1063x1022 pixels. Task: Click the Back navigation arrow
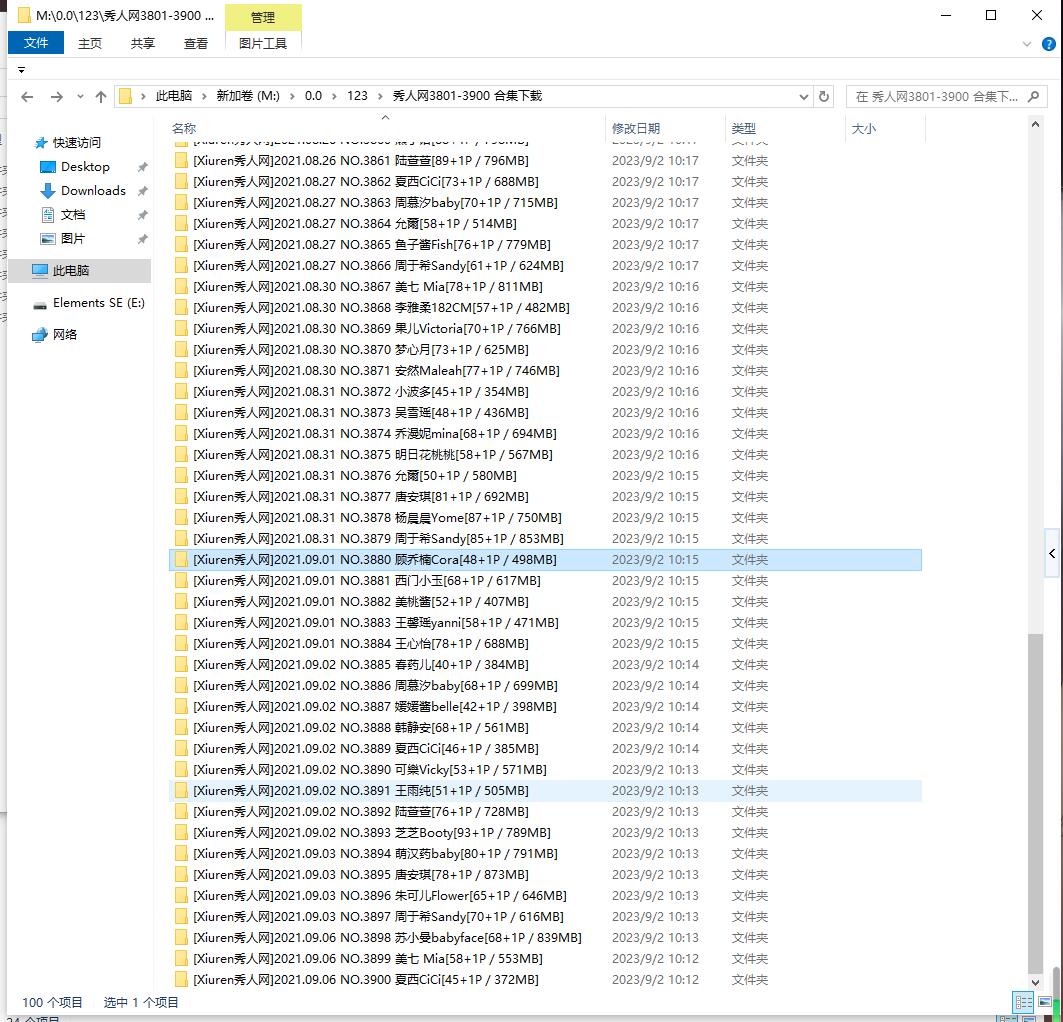[27, 97]
